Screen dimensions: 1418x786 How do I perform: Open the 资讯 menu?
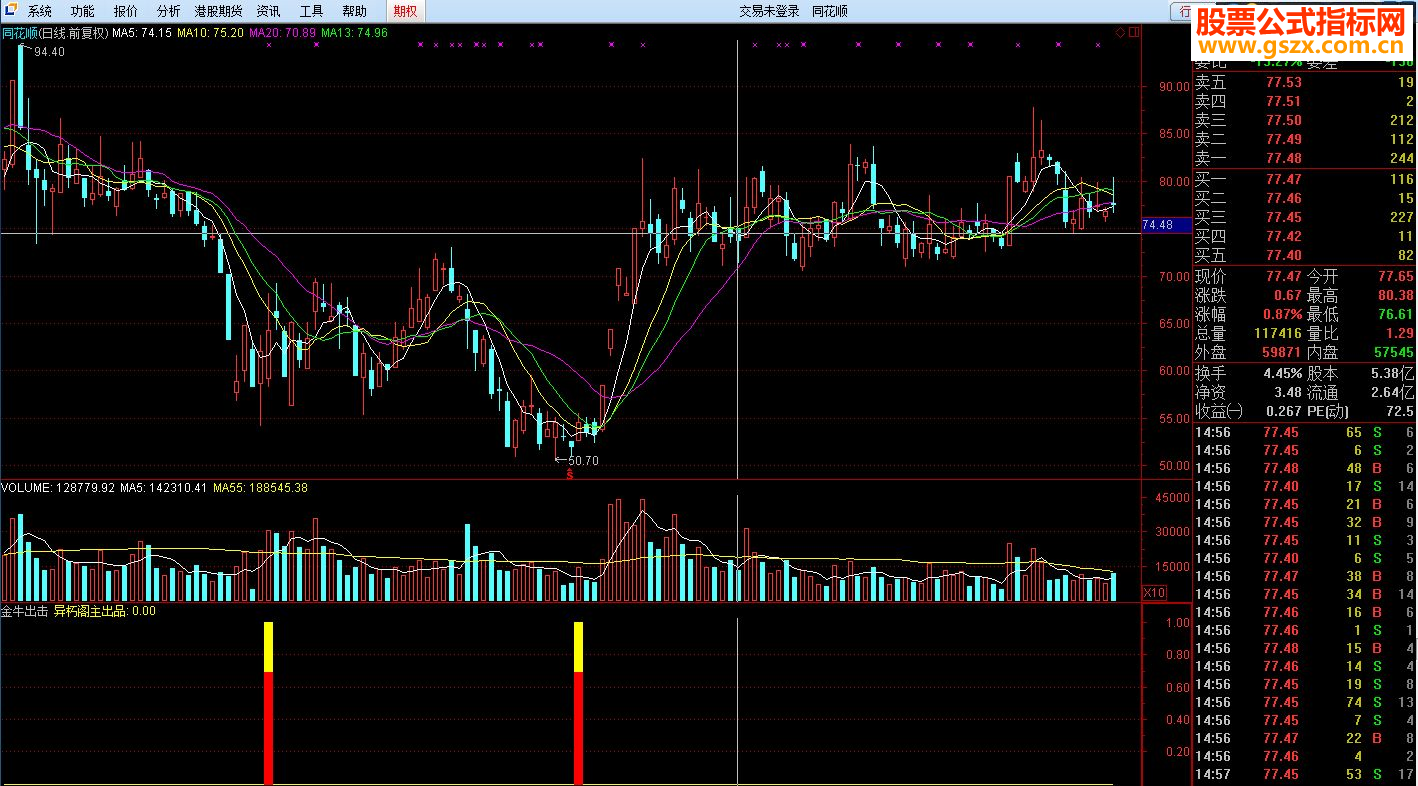[268, 11]
